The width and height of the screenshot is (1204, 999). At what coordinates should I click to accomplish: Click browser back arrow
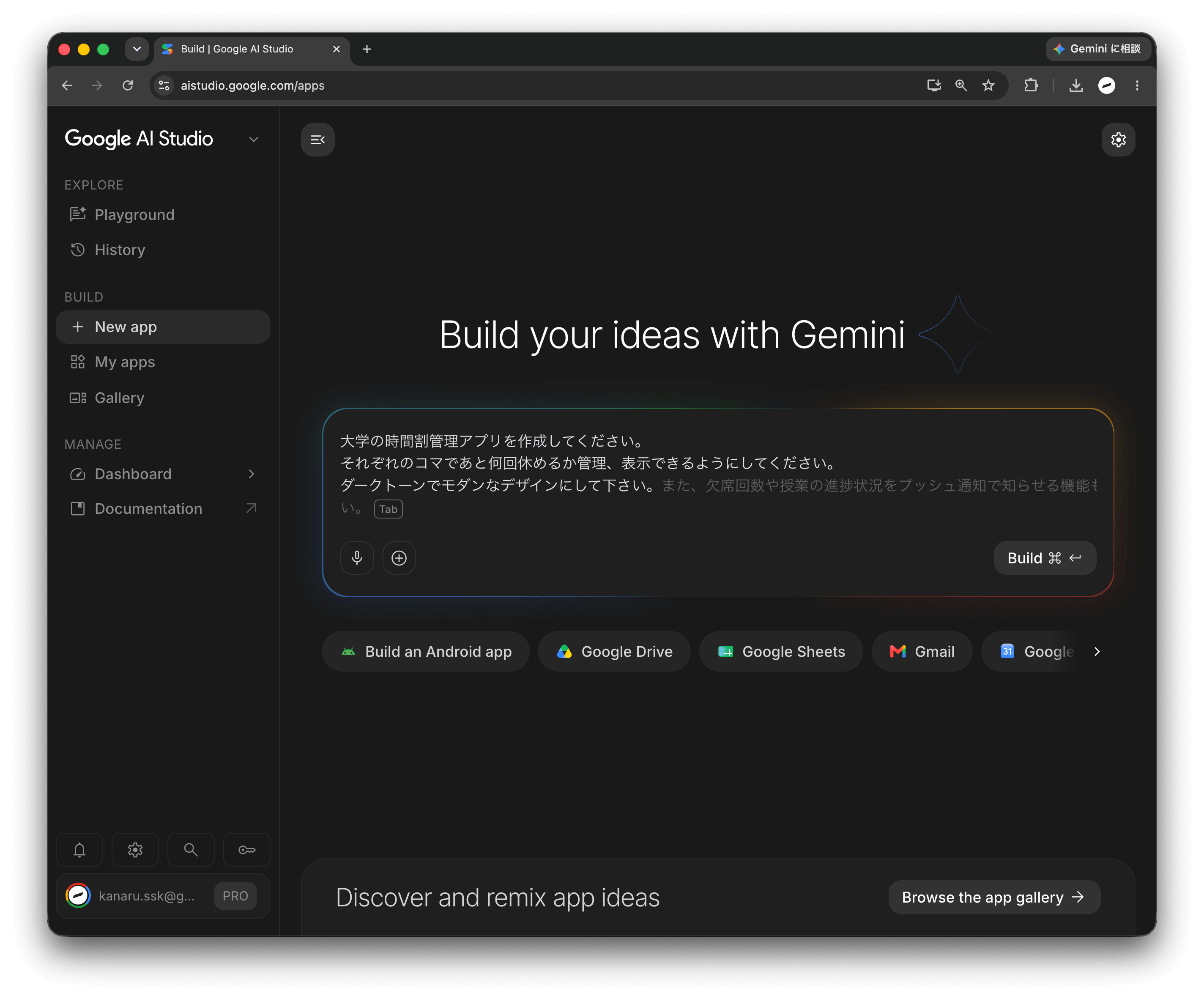67,85
